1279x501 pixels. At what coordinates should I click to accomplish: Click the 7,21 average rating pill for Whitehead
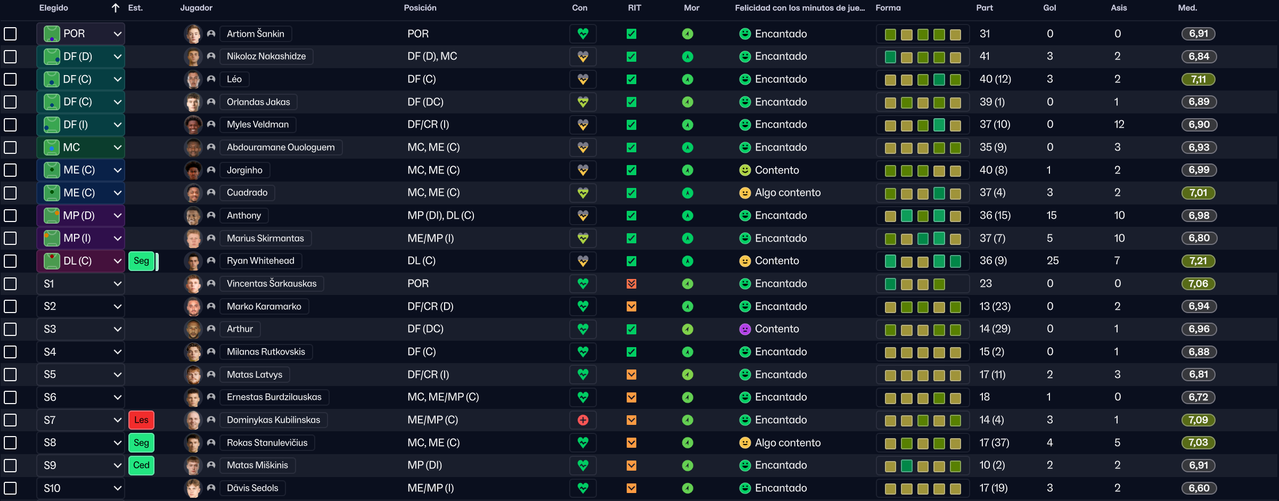[1198, 261]
